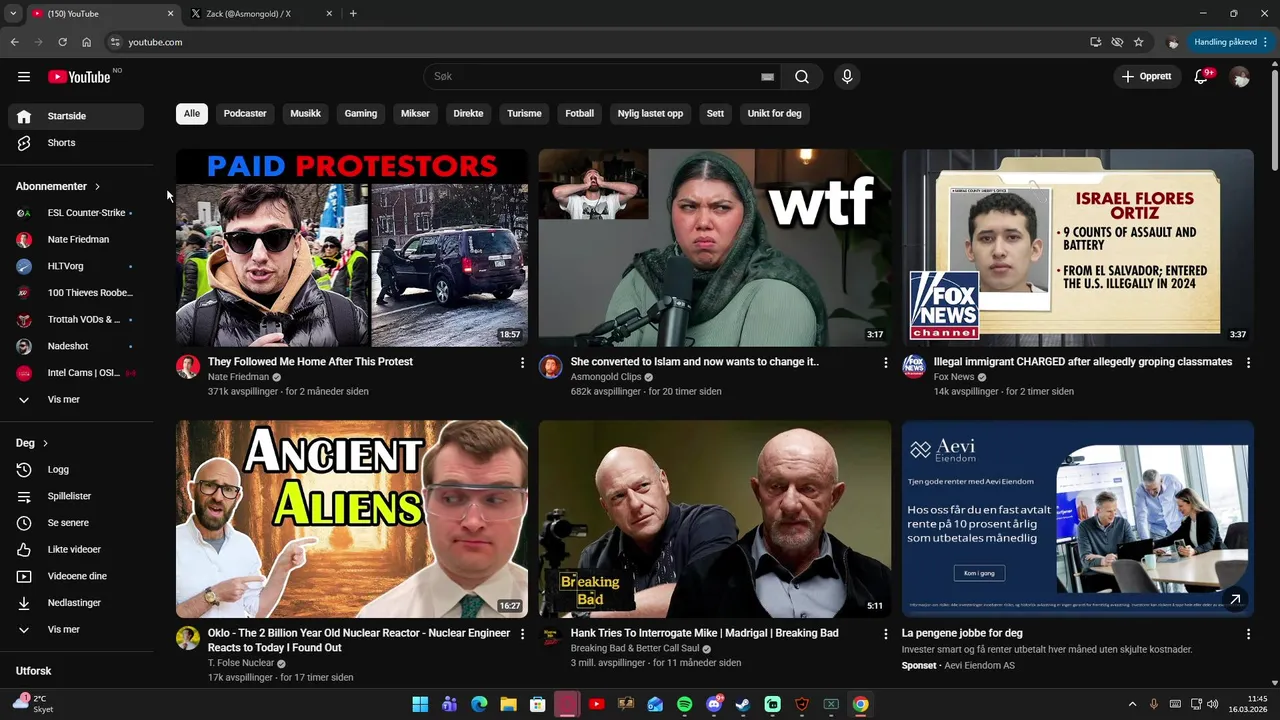
Task: Expand sidebar subscriptions Vis mer
Action: click(x=76, y=400)
